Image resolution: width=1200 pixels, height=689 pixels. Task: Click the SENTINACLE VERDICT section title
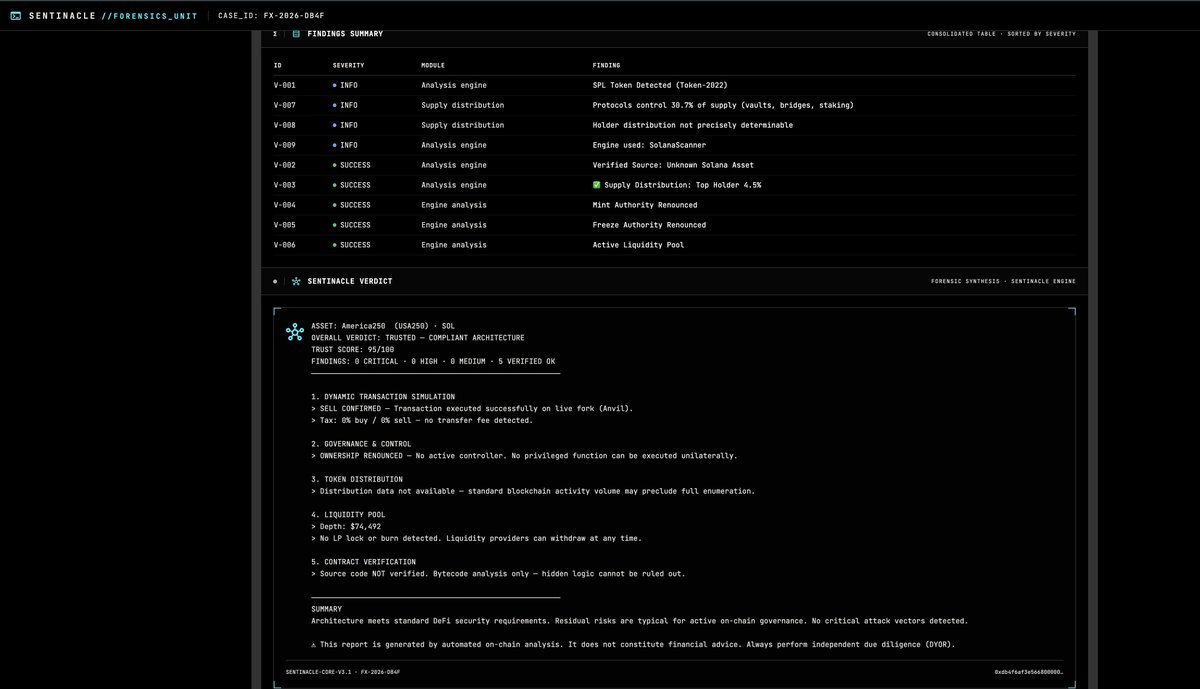point(350,281)
